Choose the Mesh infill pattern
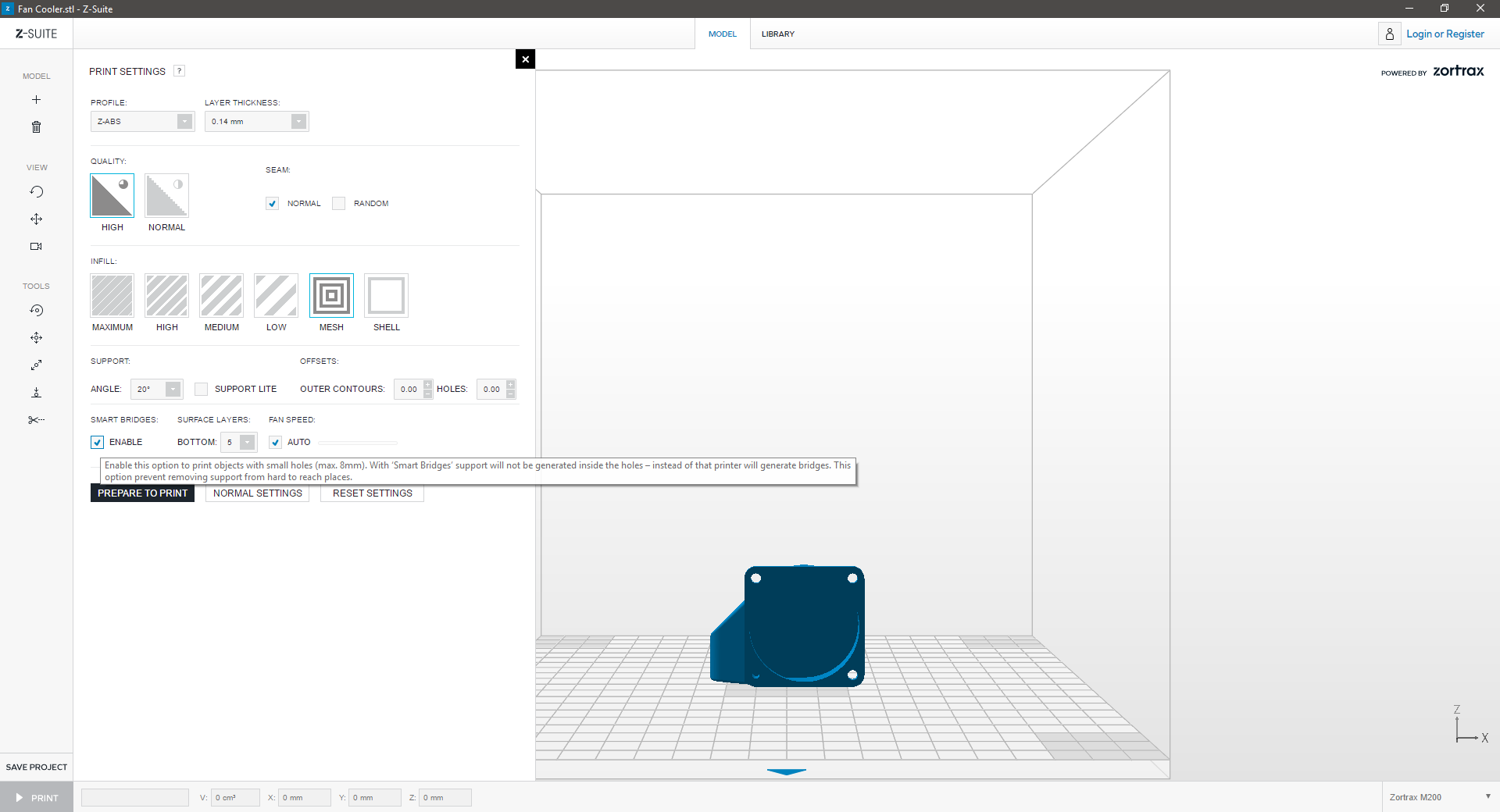The height and width of the screenshot is (812, 1500). point(331,296)
